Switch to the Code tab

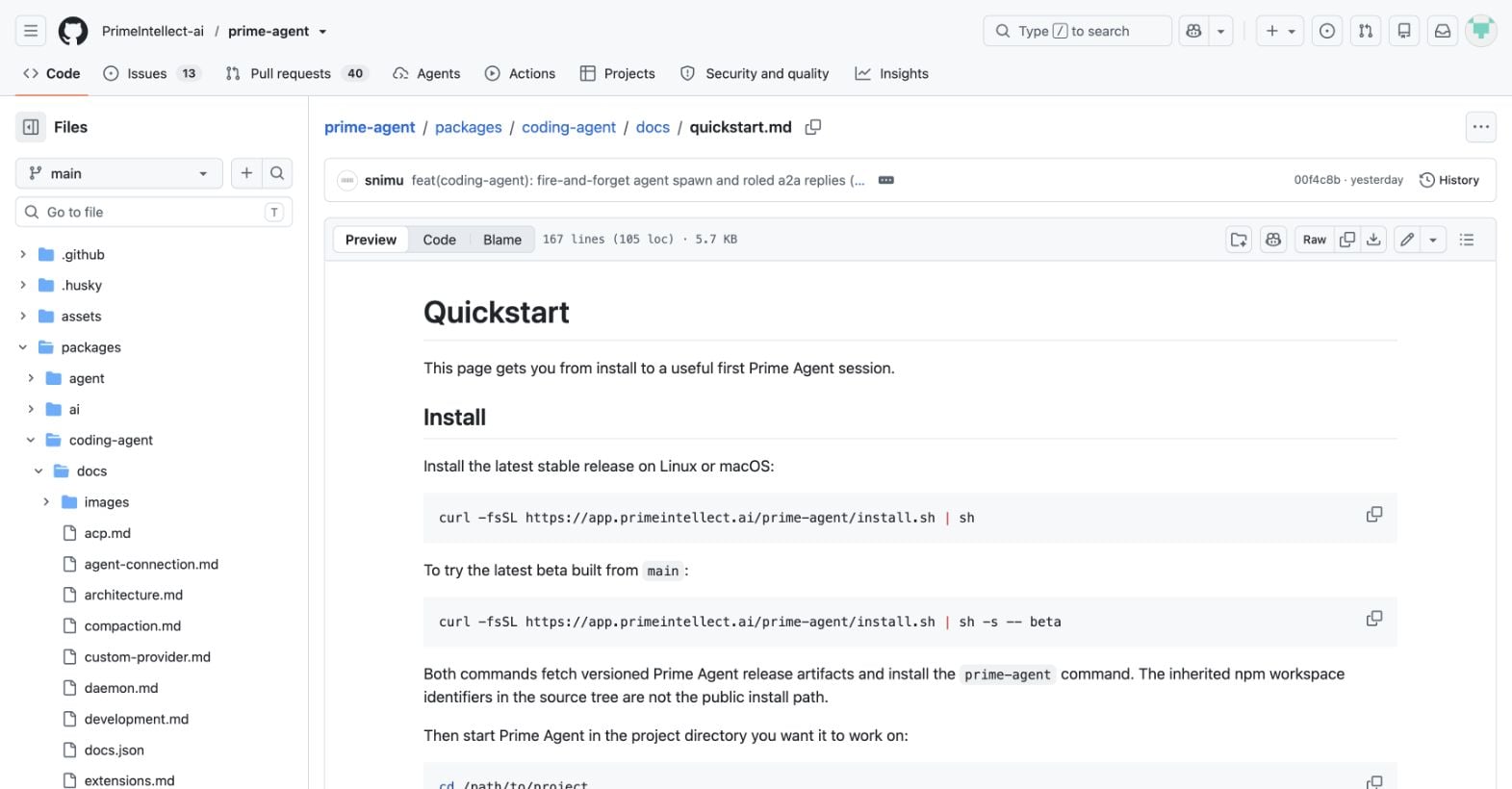(x=52, y=73)
